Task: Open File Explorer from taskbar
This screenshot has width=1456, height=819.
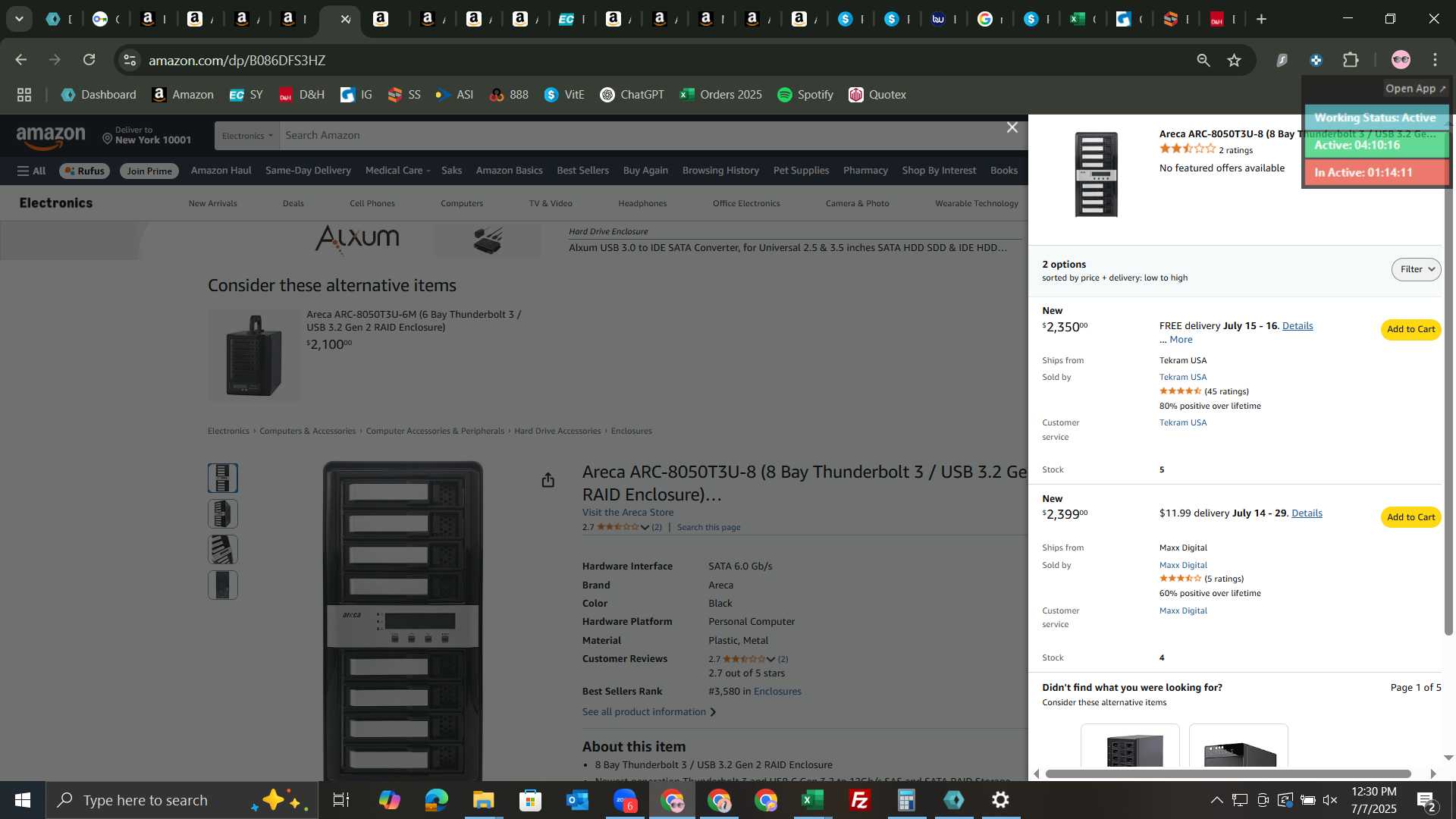Action: point(483,800)
